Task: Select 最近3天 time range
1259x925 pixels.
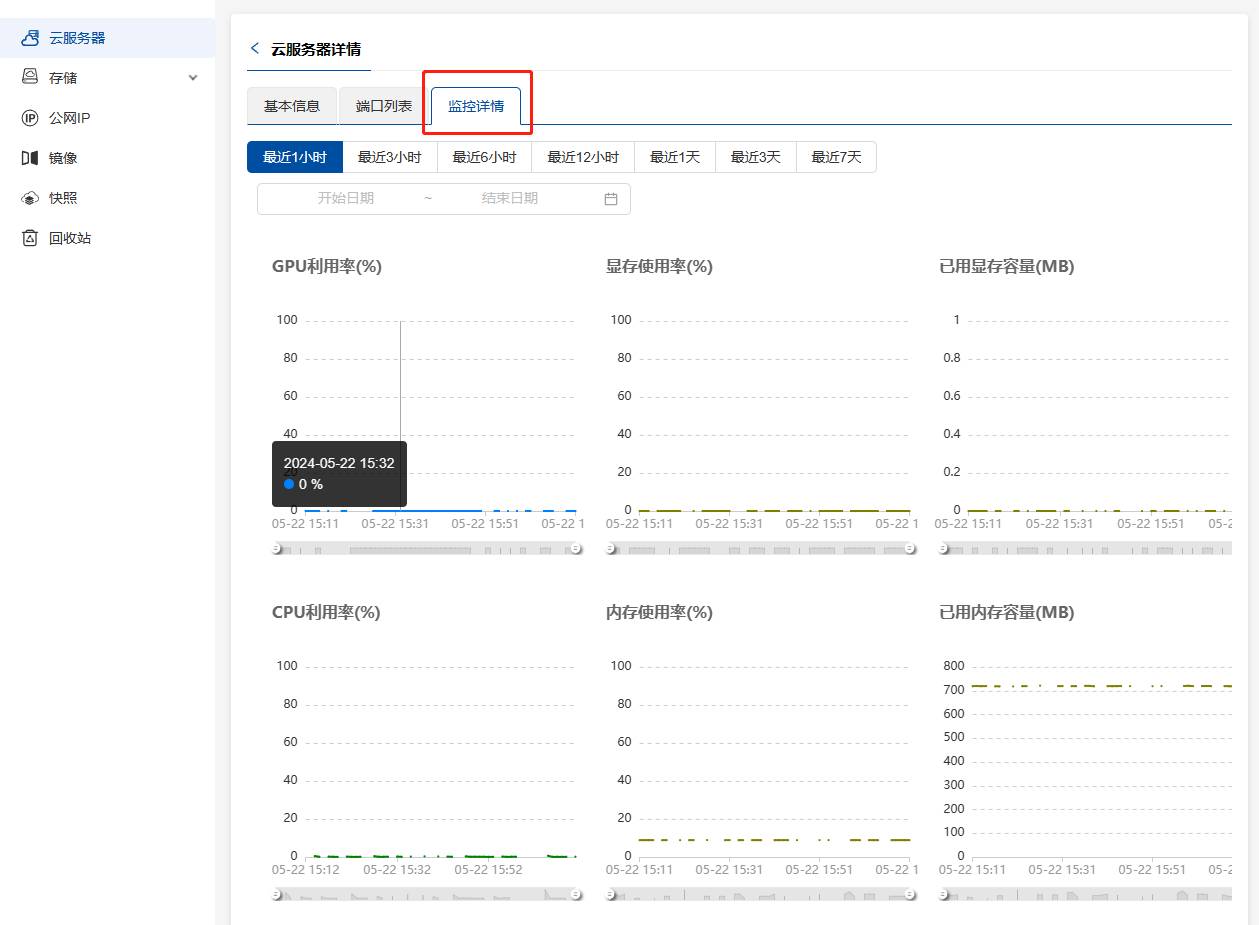Action: pyautogui.click(x=756, y=157)
